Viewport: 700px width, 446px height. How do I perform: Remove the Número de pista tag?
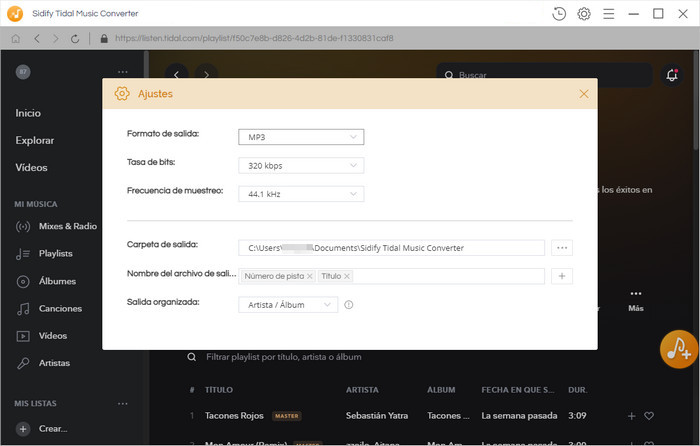coord(309,276)
